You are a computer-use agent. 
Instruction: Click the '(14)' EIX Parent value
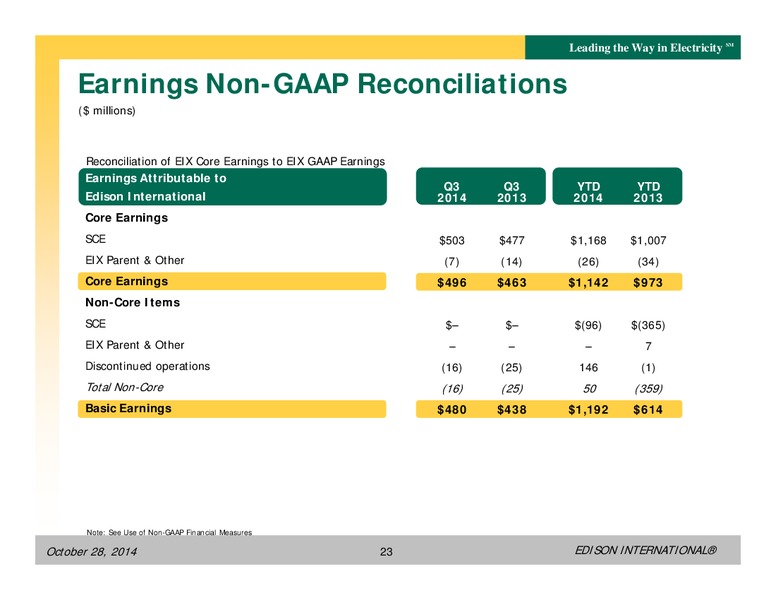(512, 261)
